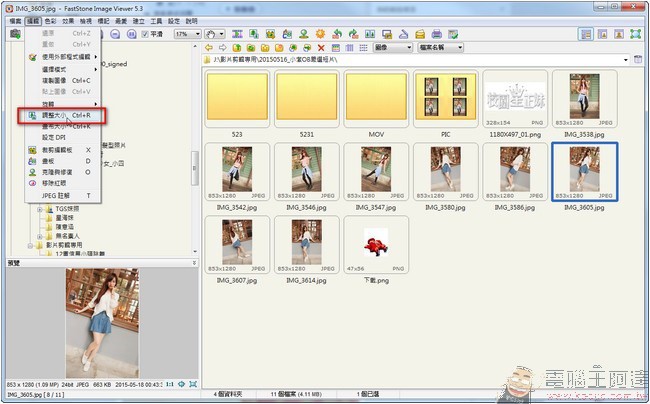The image size is (650, 404).
Task: Click the settings checklist toolbar icon
Action: [453, 34]
